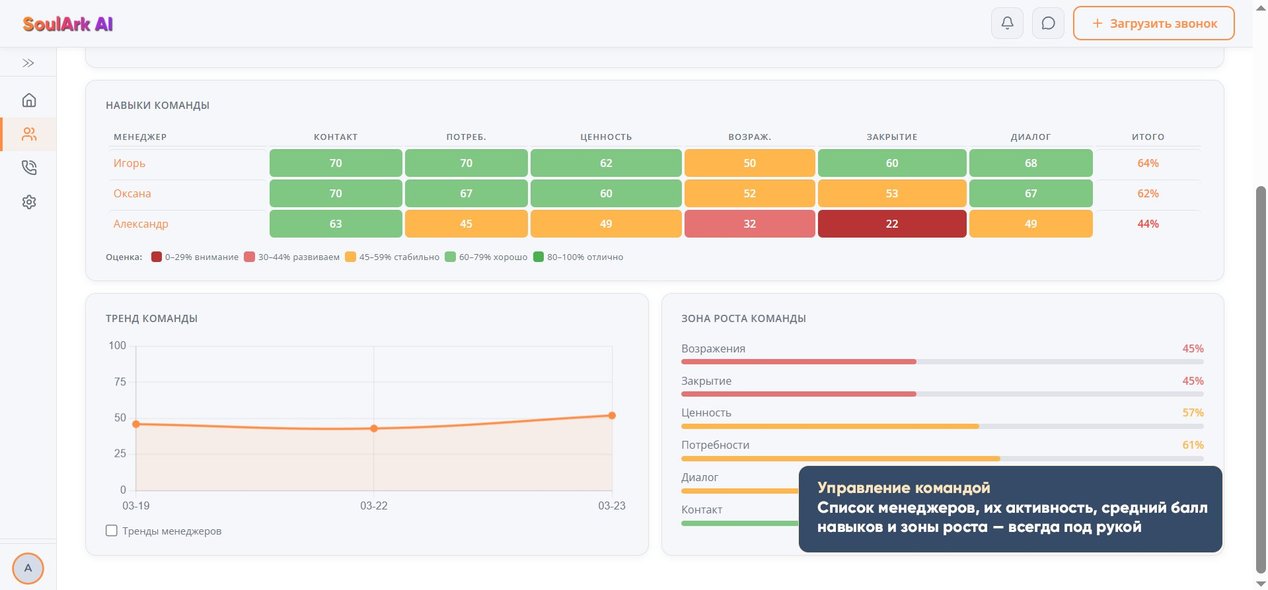Open manager Игорь's profile link
The width and height of the screenshot is (1268, 590).
pos(129,163)
